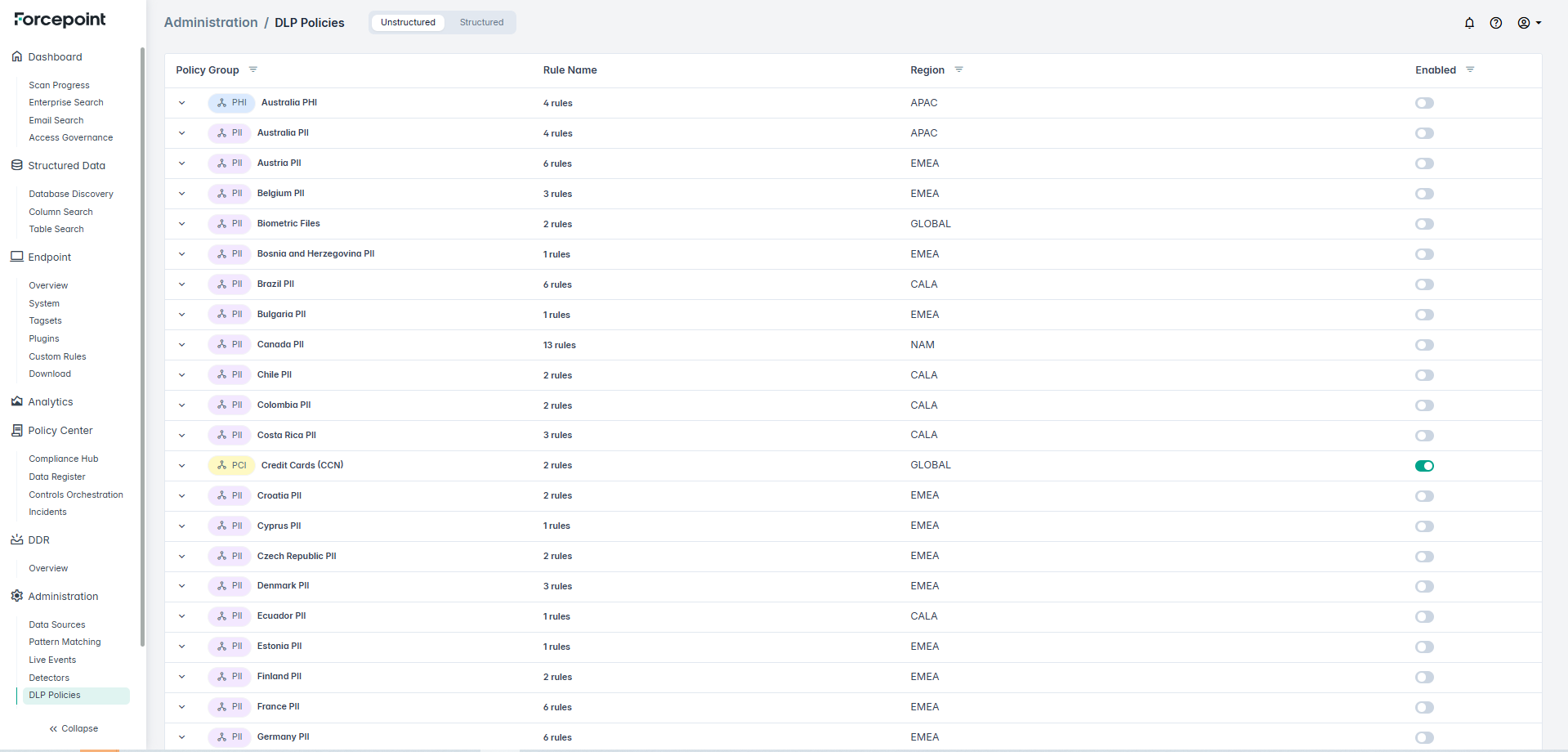The image size is (1568, 752).
Task: Click the Dashboard home icon in sidebar
Action: click(x=17, y=56)
